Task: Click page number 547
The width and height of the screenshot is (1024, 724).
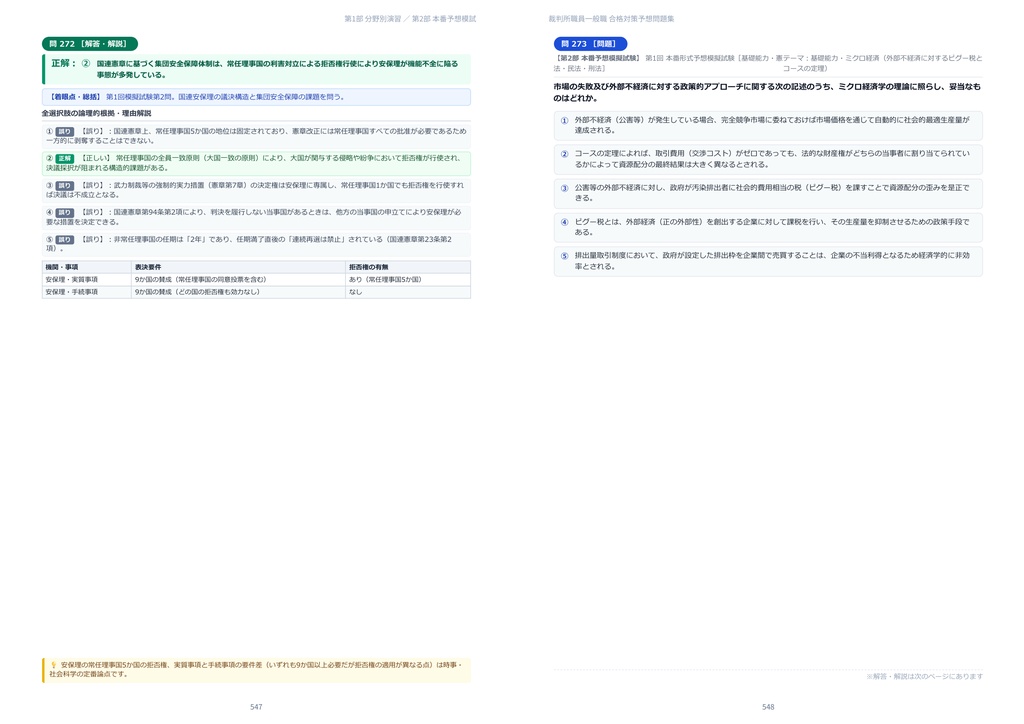Action: click(256, 707)
